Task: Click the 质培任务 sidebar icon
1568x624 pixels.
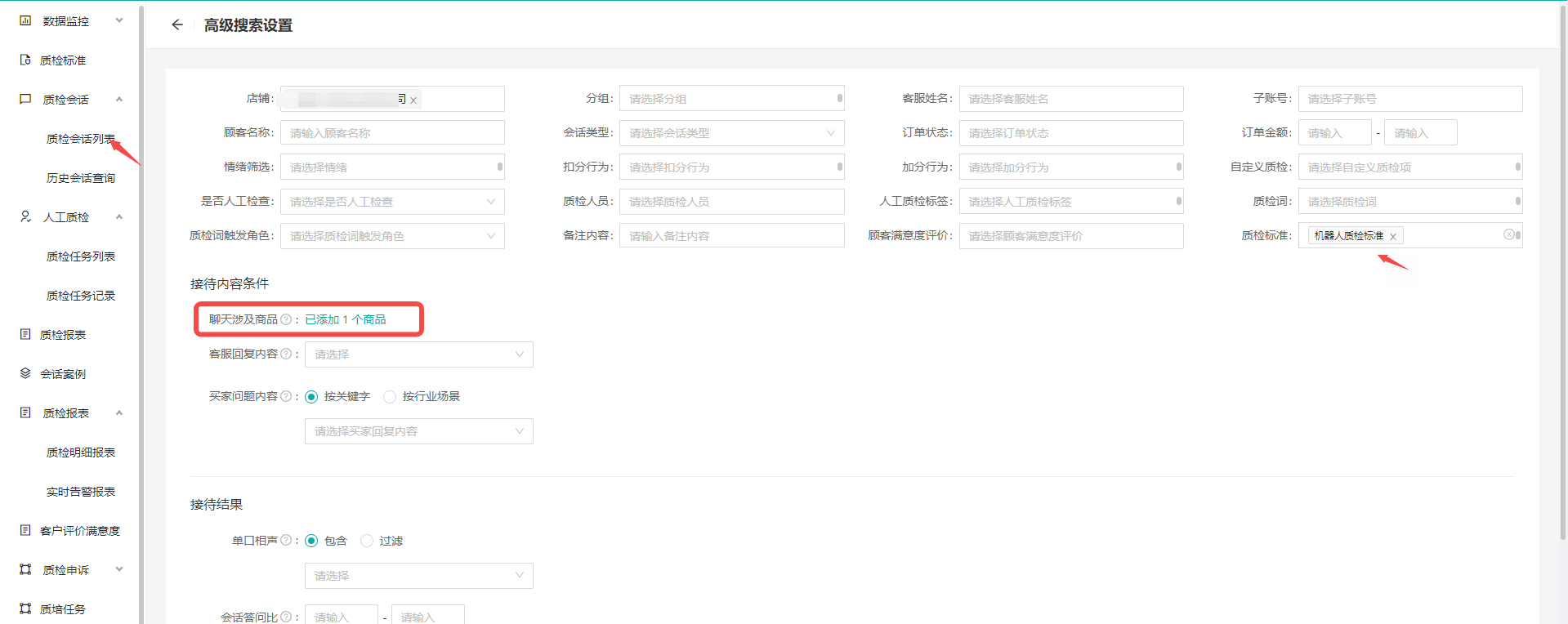Action: 25,608
